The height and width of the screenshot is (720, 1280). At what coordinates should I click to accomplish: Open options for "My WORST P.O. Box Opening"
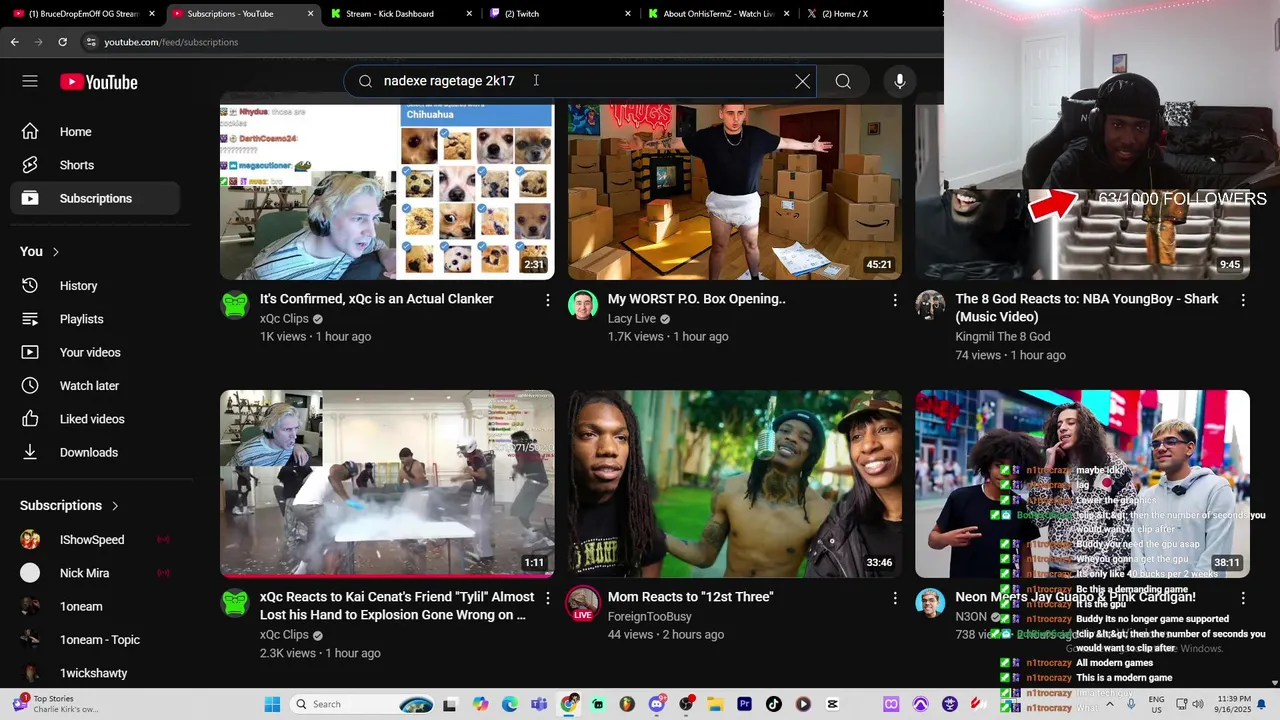[895, 300]
